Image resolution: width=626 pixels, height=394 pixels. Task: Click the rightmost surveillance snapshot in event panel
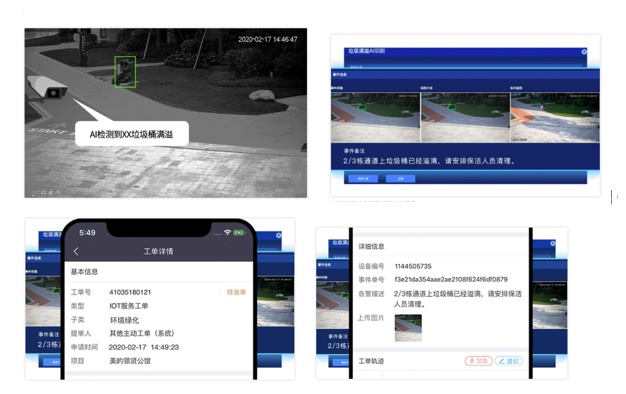pos(555,117)
